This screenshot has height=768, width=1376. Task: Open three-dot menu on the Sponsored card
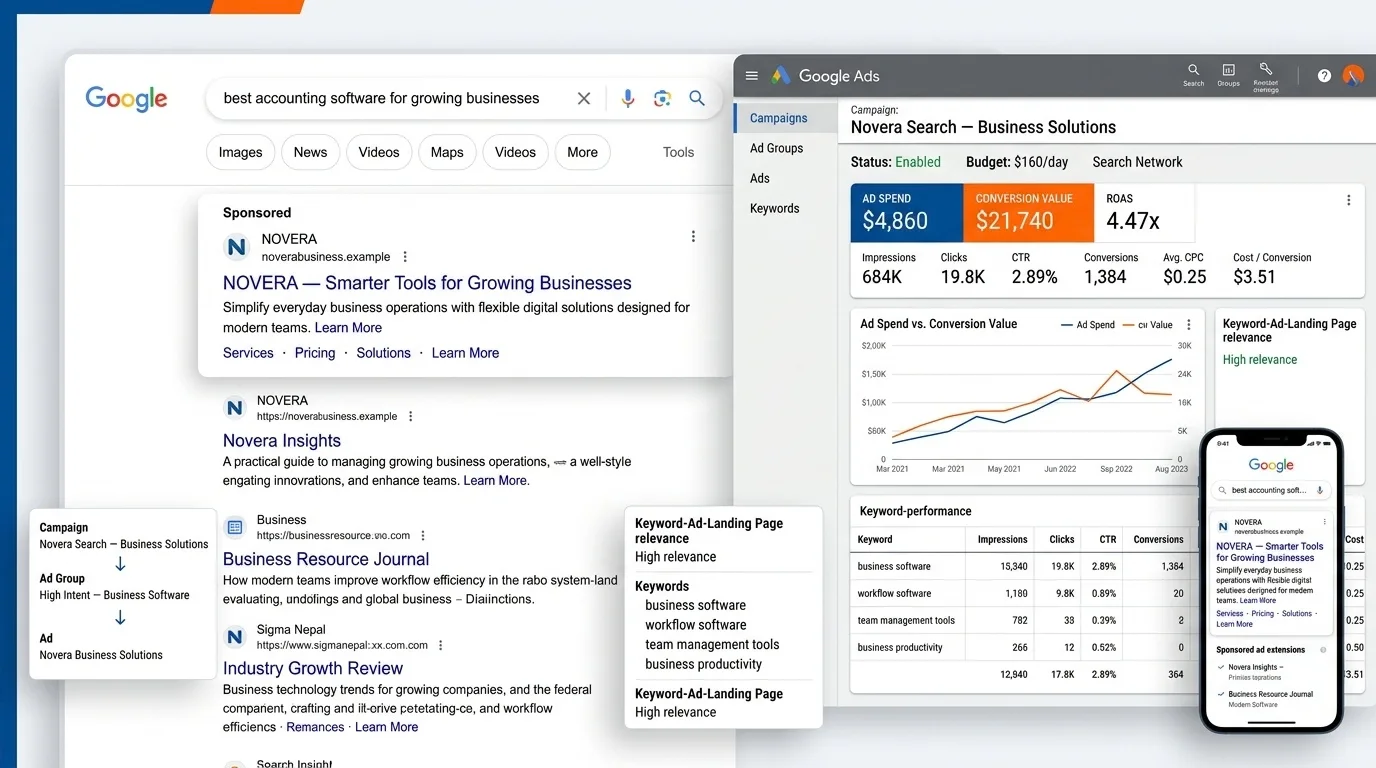coord(693,237)
